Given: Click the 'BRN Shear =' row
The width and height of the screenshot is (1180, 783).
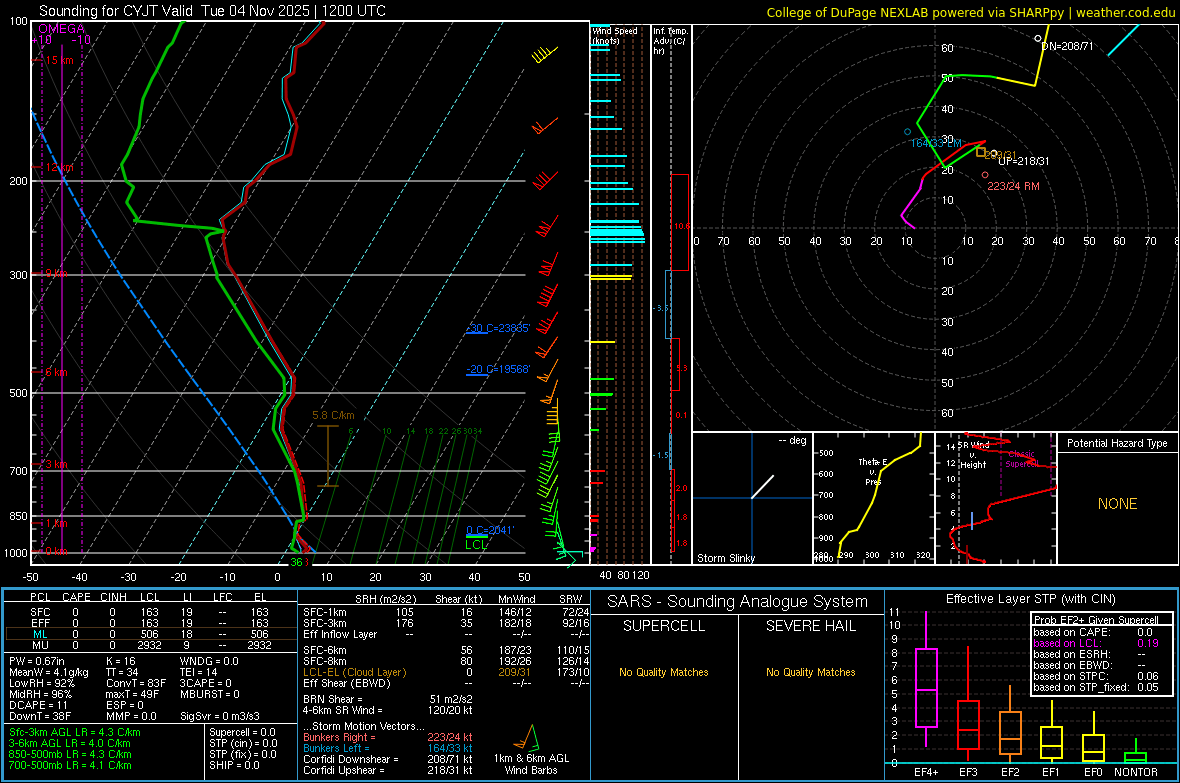Looking at the screenshot, I should point(388,699).
